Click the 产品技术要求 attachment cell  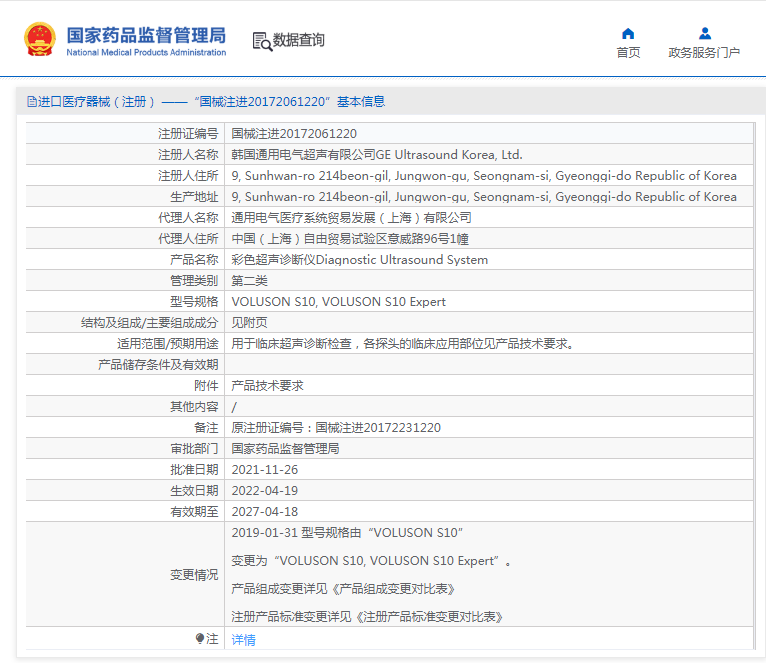(267, 385)
